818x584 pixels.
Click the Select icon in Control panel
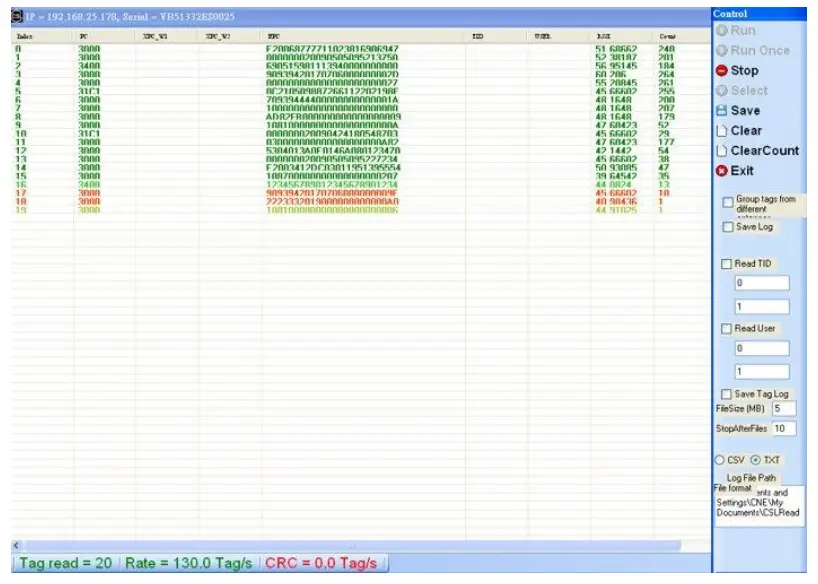click(x=721, y=91)
